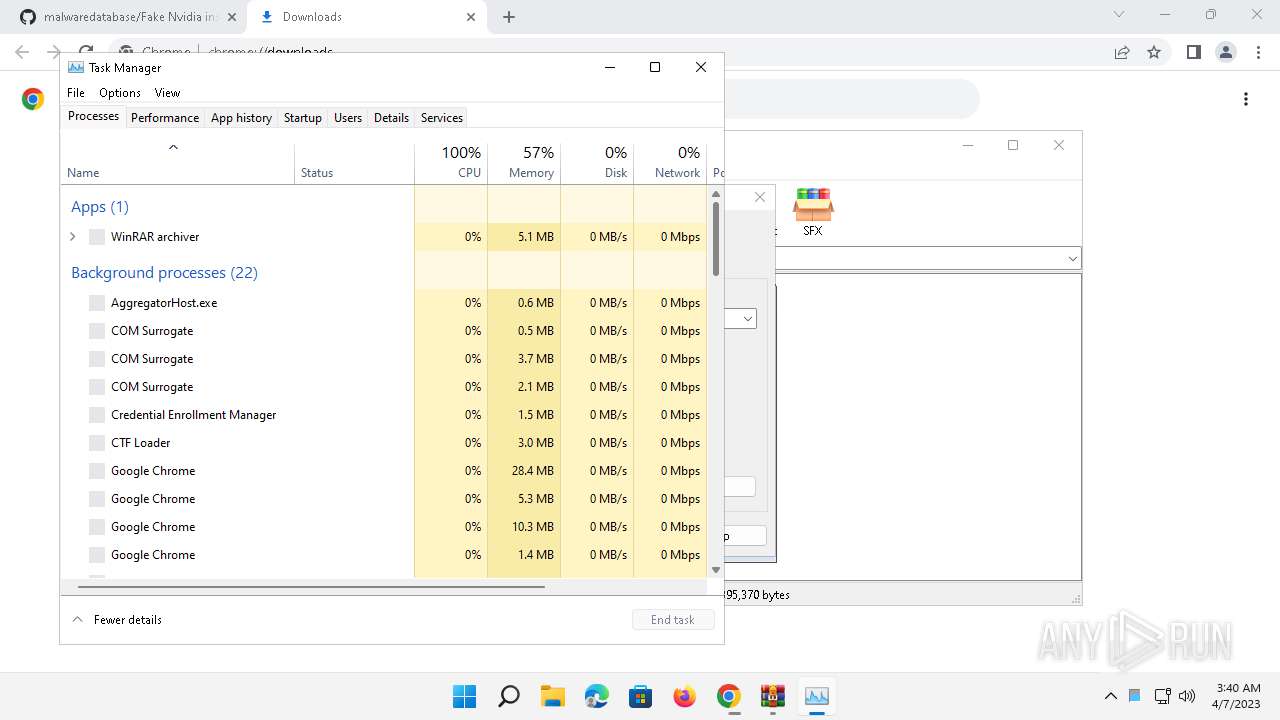This screenshot has width=1280, height=720.
Task: Switch to Startup tab
Action: coord(303,117)
